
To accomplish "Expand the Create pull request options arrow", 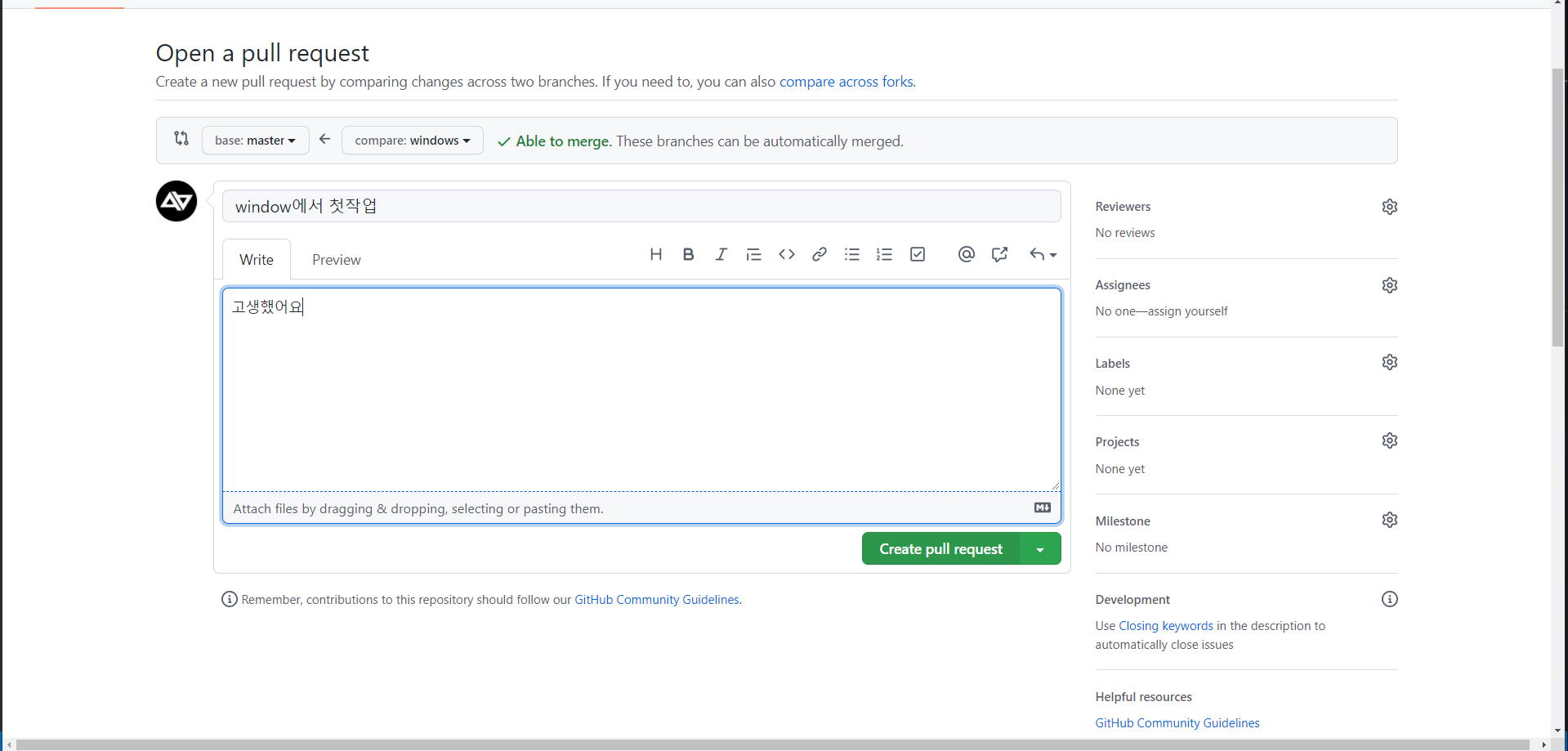I will pyautogui.click(x=1040, y=548).
